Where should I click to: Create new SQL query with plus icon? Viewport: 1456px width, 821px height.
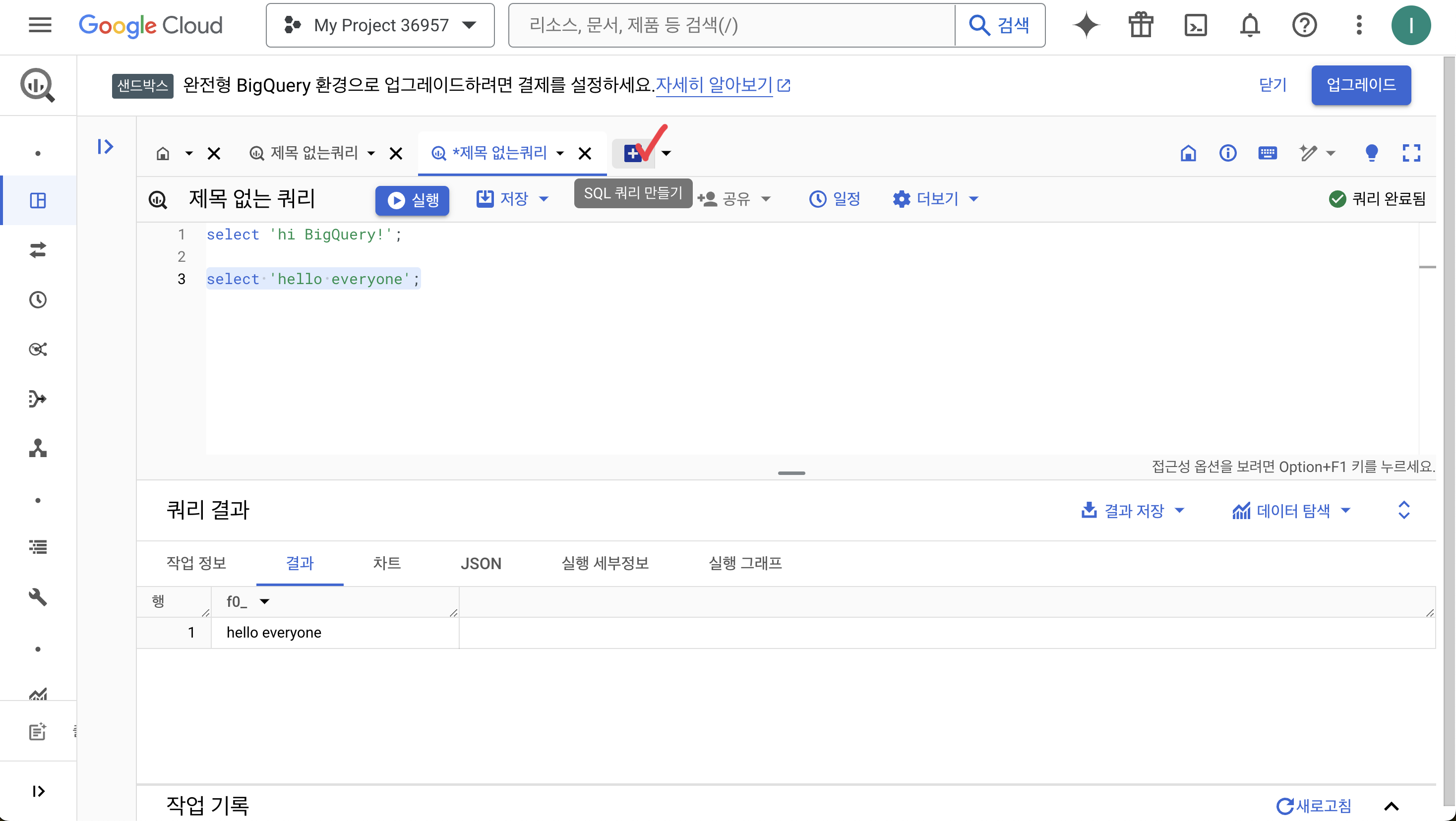pos(633,153)
